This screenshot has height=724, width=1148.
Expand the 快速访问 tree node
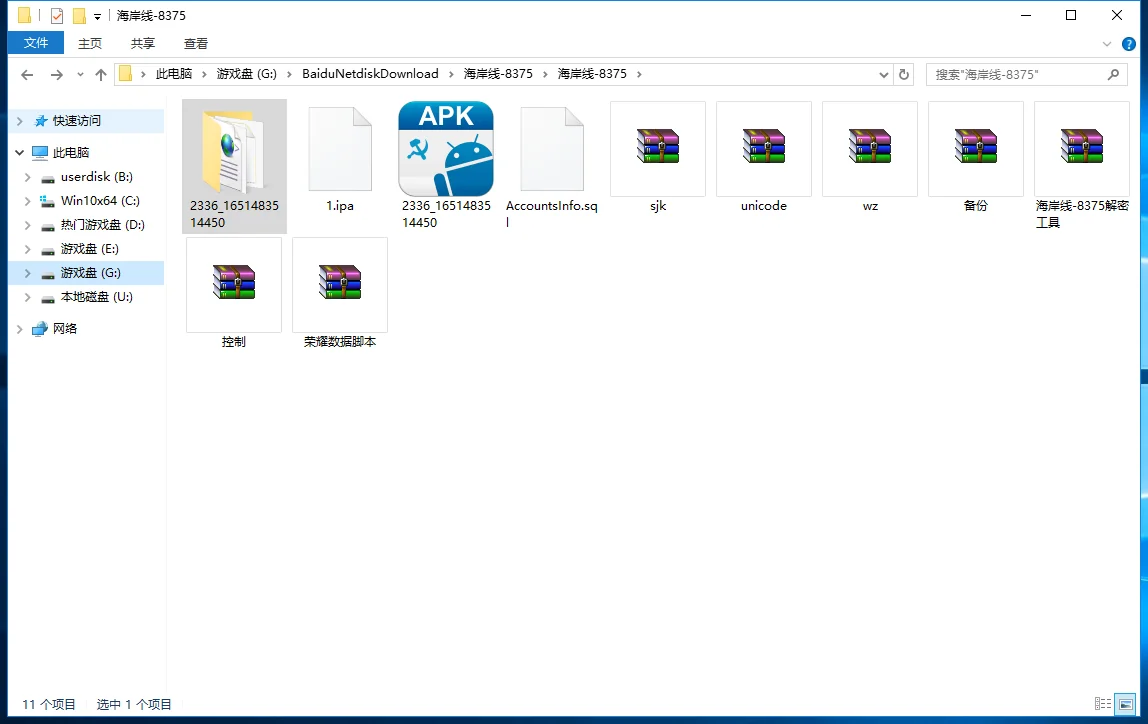pyautogui.click(x=20, y=121)
